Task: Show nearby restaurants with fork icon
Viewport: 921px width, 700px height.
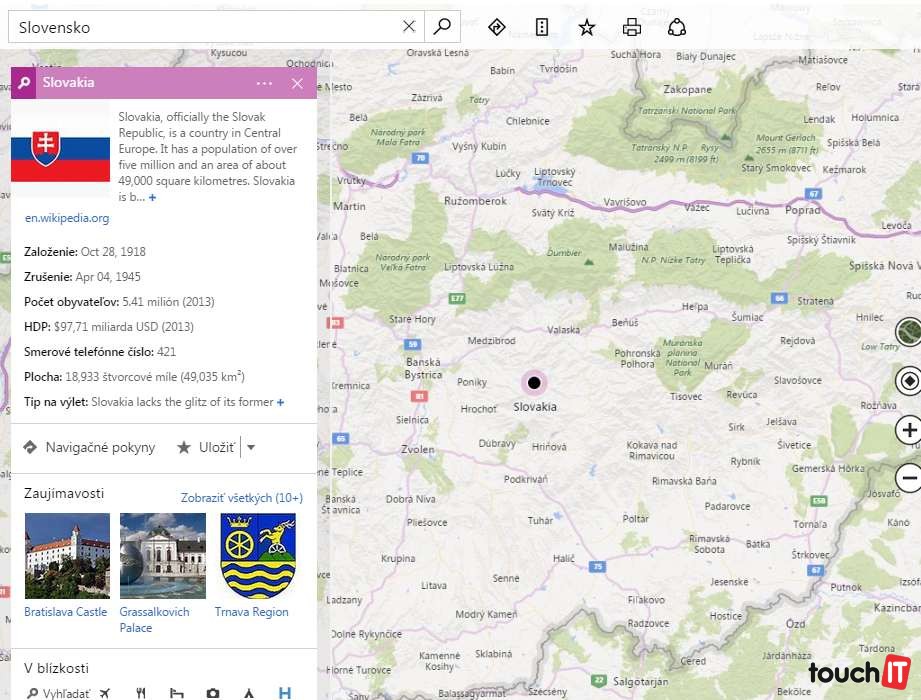Action: coord(141,693)
